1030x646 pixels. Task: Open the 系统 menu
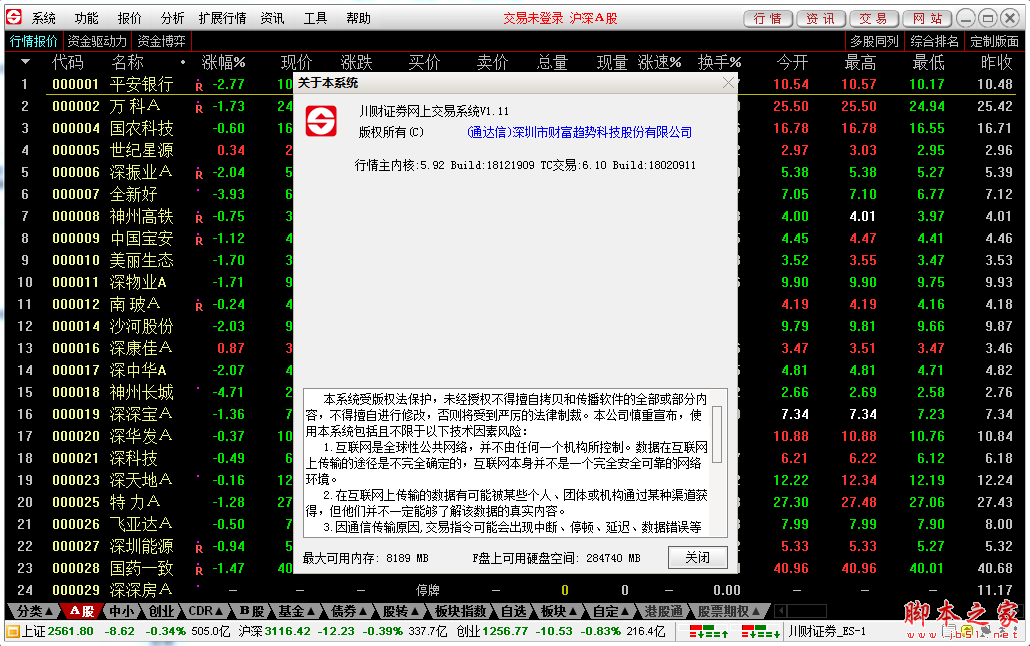(x=44, y=18)
